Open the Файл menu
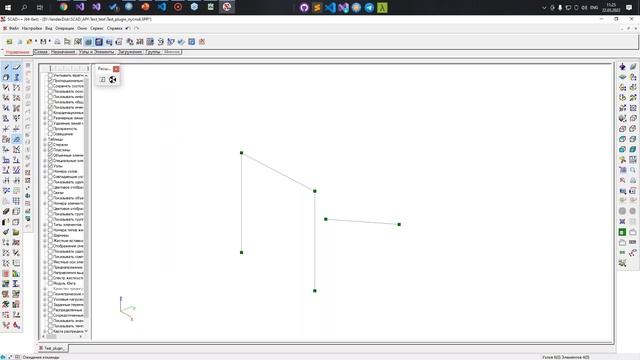Image resolution: width=640 pixels, height=360 pixels. [14, 29]
